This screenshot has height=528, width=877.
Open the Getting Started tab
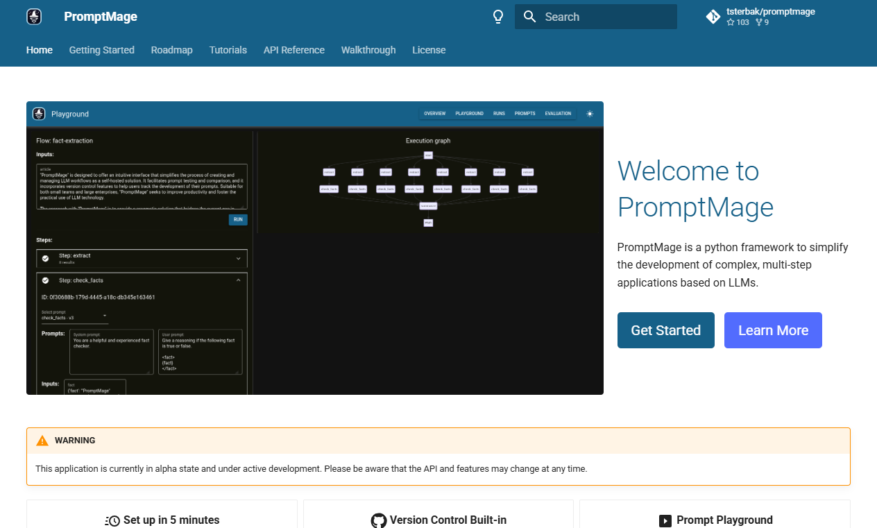click(102, 50)
